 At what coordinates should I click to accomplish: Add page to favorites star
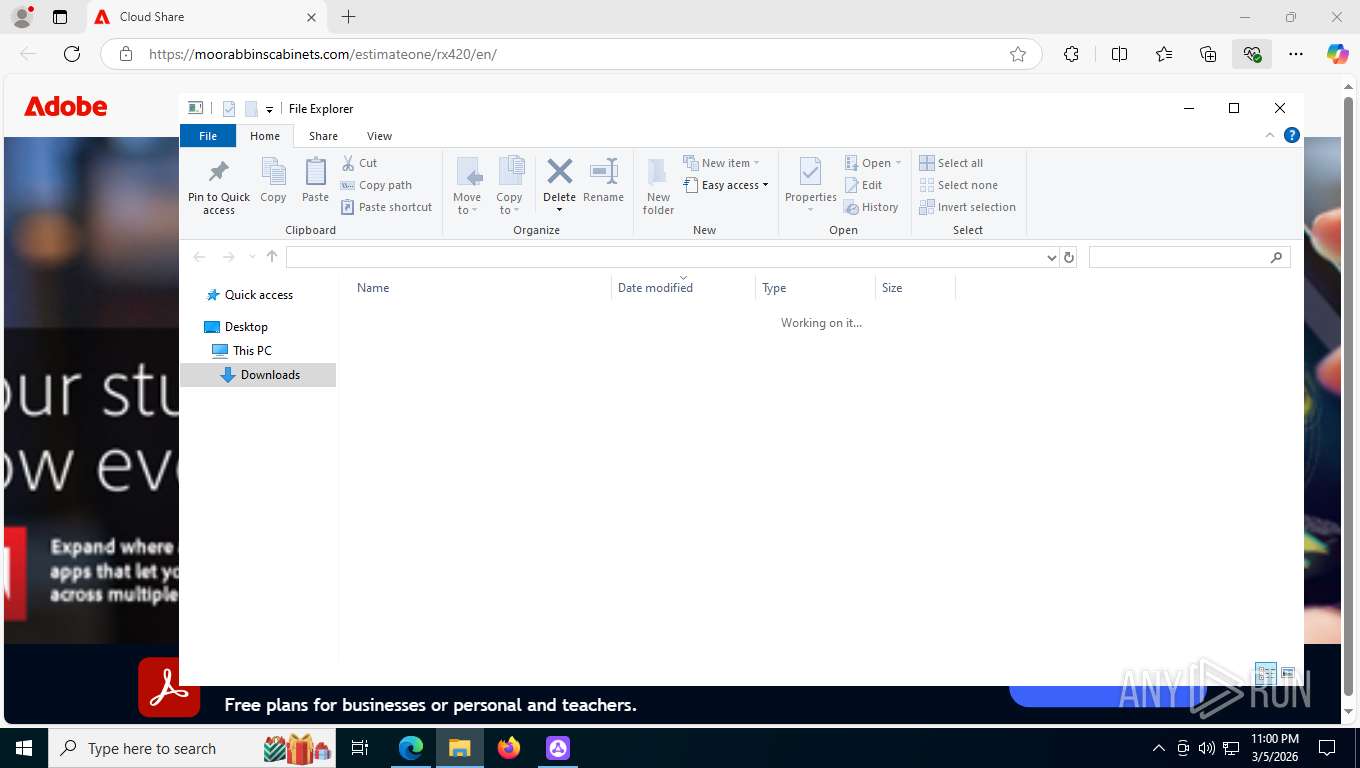point(1018,54)
